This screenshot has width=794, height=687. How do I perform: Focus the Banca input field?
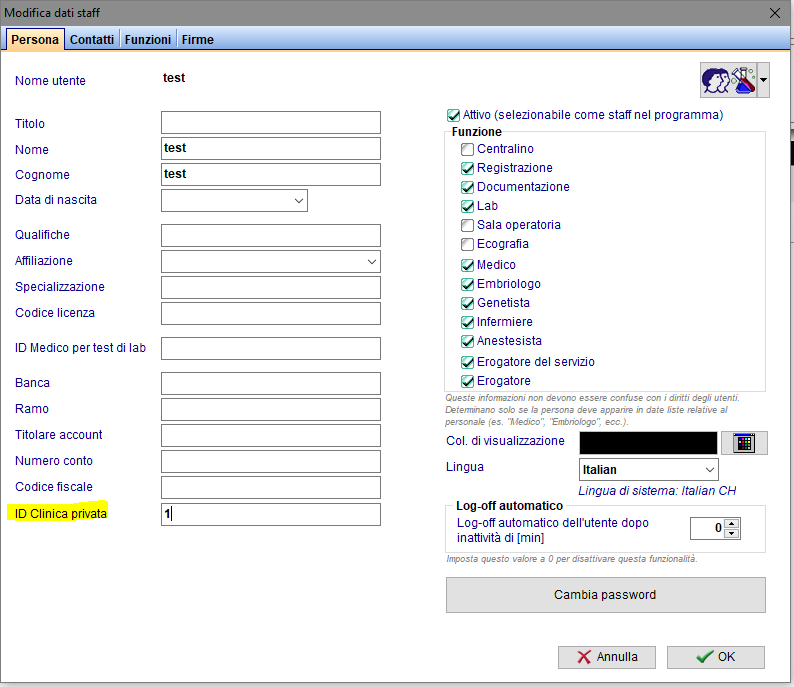pos(271,384)
